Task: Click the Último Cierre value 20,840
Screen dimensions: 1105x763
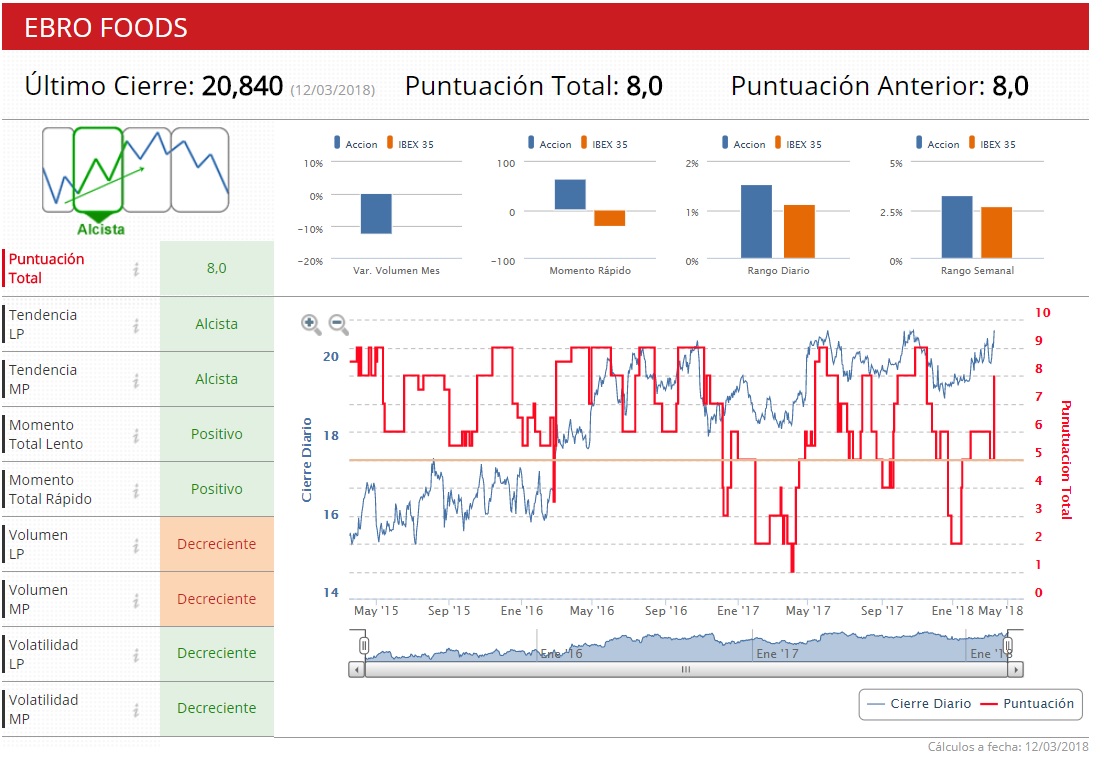Action: click(x=242, y=86)
